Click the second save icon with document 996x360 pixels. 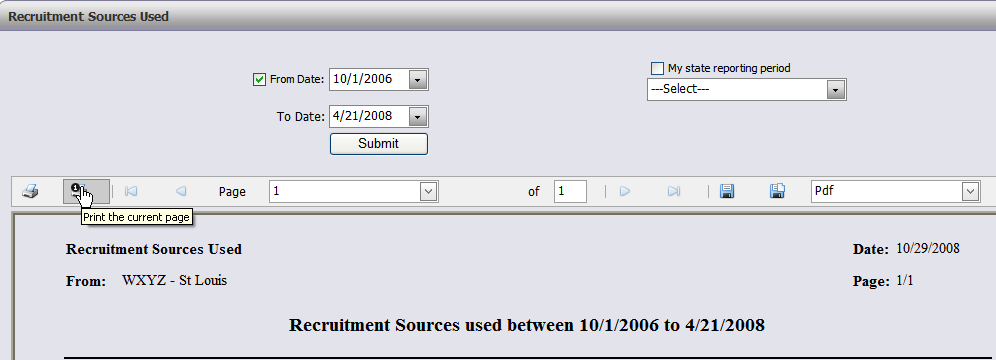click(777, 191)
